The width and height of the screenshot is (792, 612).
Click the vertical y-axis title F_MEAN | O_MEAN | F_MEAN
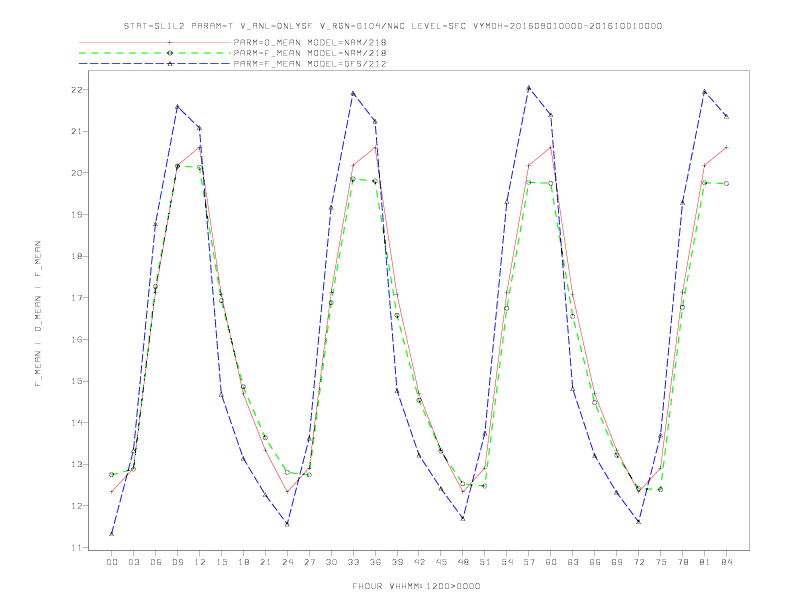click(x=38, y=314)
